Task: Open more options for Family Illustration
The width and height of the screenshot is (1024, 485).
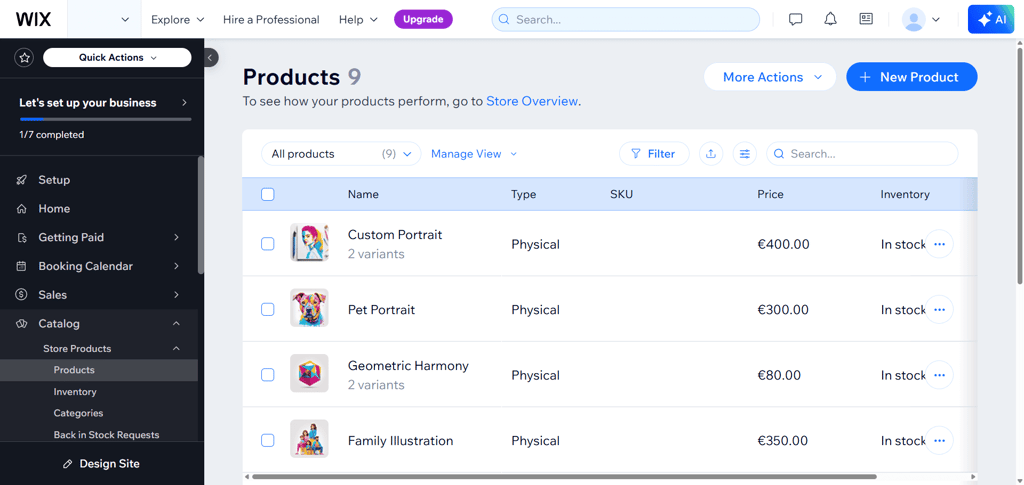Action: 940,441
